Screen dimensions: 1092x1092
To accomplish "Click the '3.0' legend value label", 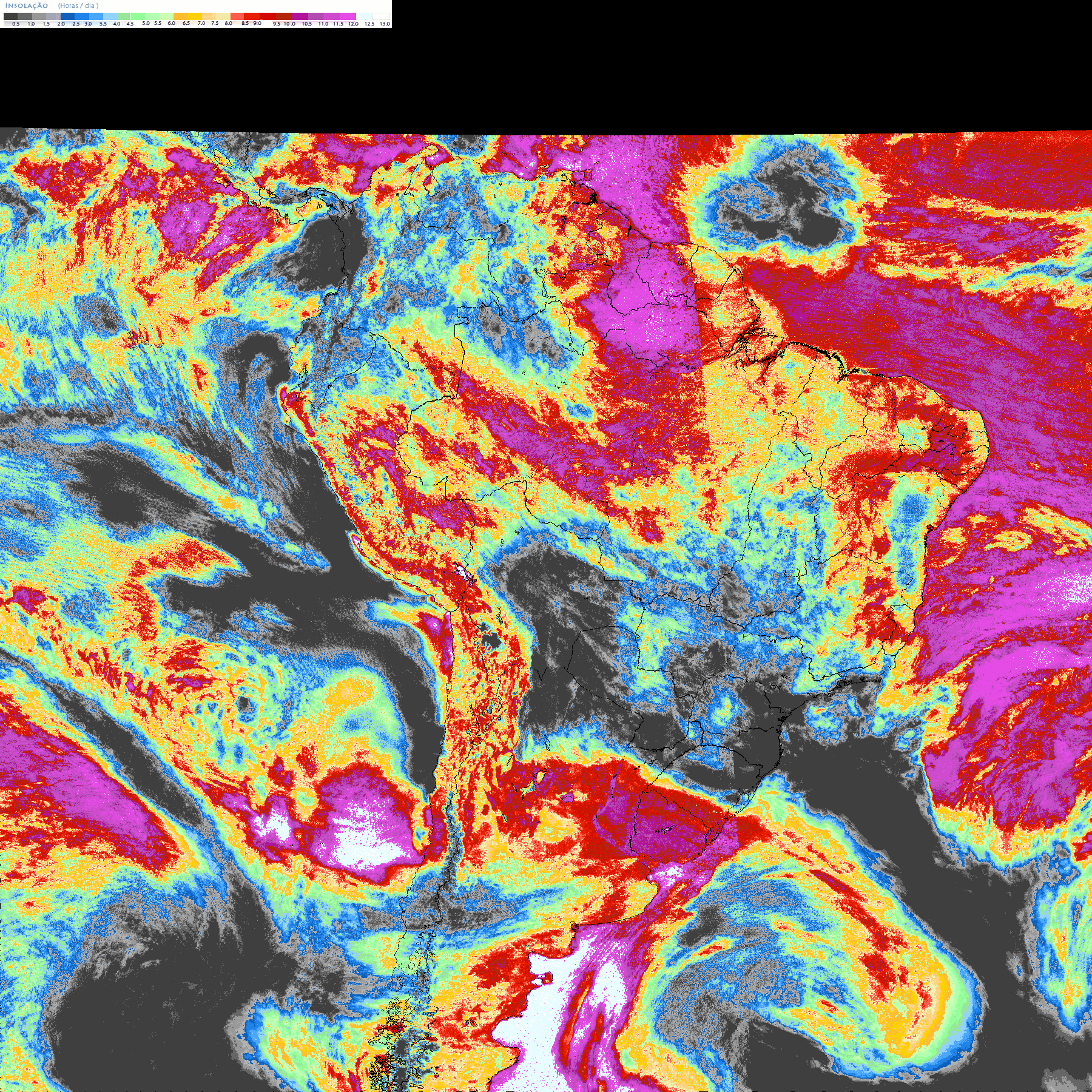I will point(88,24).
